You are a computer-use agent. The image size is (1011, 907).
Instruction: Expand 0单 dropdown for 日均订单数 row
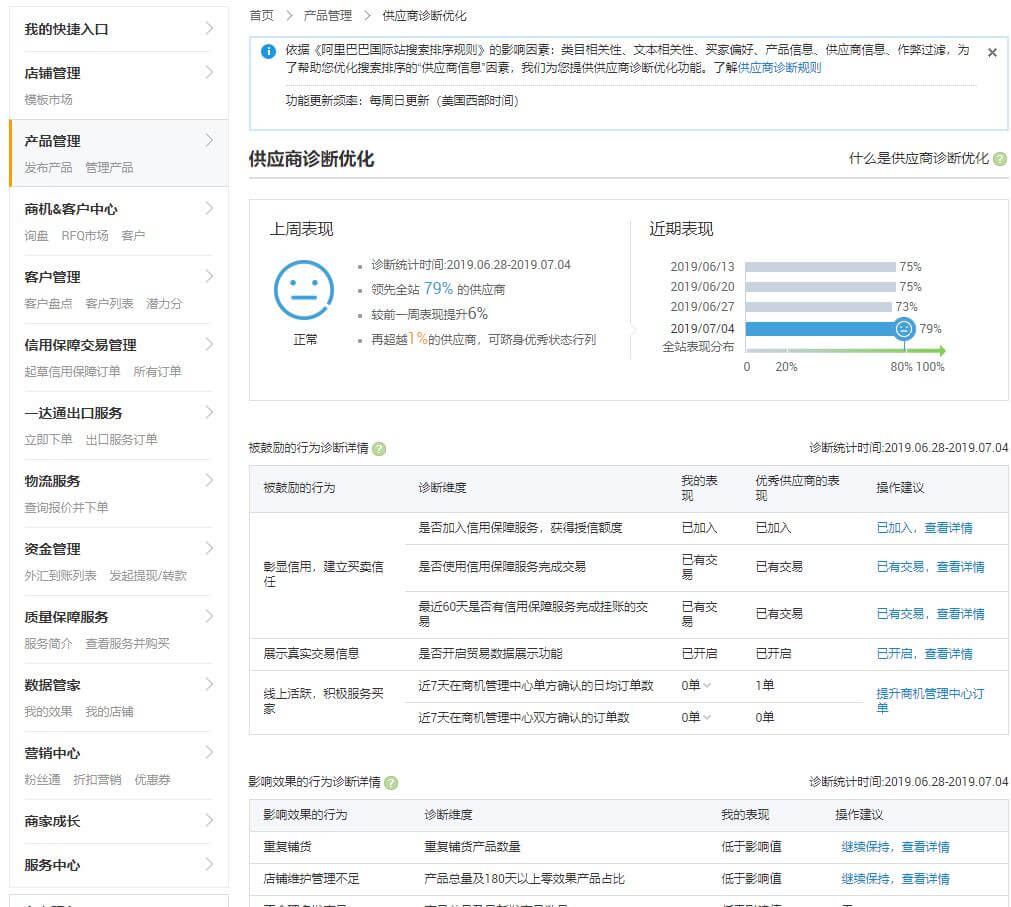coord(706,686)
